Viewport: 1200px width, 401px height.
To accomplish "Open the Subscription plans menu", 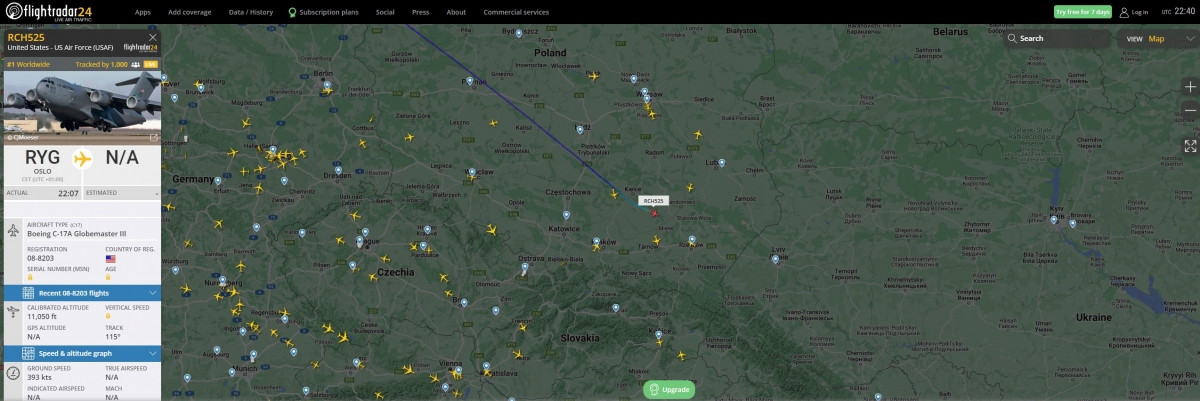I will pos(323,12).
